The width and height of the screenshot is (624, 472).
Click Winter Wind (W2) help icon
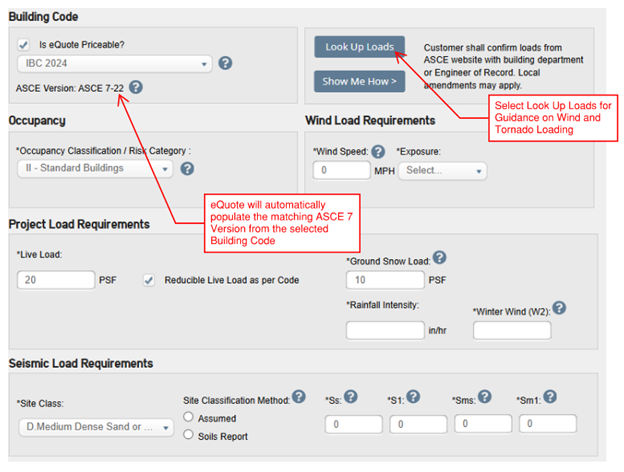pyautogui.click(x=559, y=307)
